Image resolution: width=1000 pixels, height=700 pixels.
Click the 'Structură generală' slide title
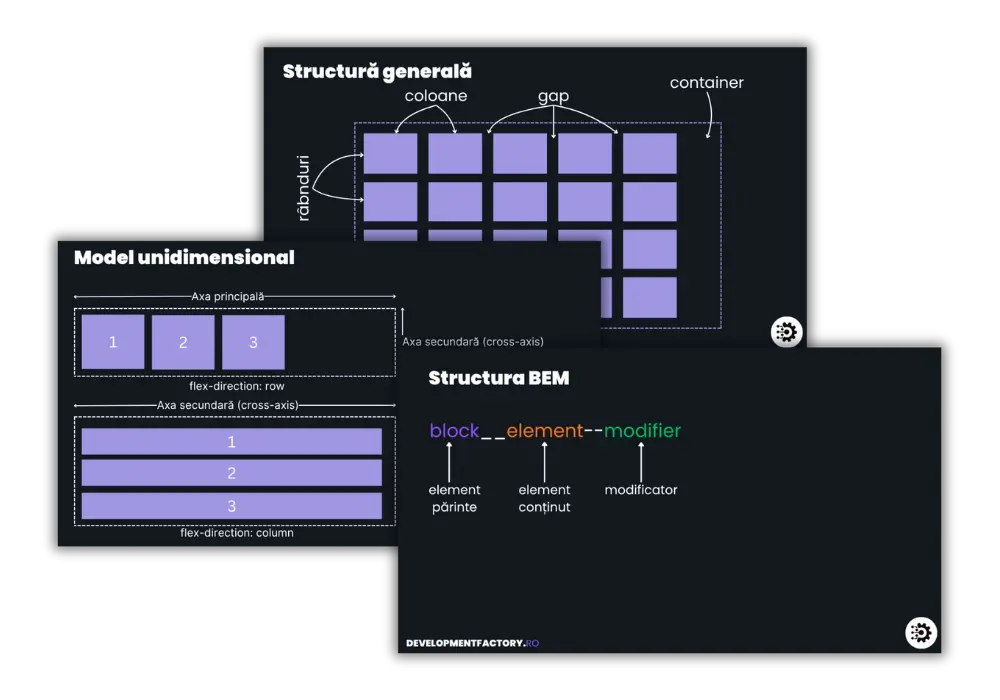click(377, 72)
